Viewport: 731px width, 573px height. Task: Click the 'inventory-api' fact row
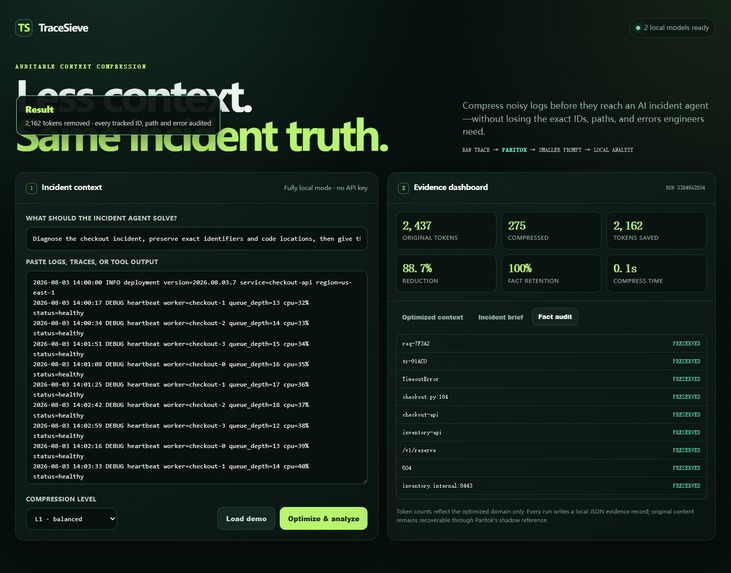point(552,432)
